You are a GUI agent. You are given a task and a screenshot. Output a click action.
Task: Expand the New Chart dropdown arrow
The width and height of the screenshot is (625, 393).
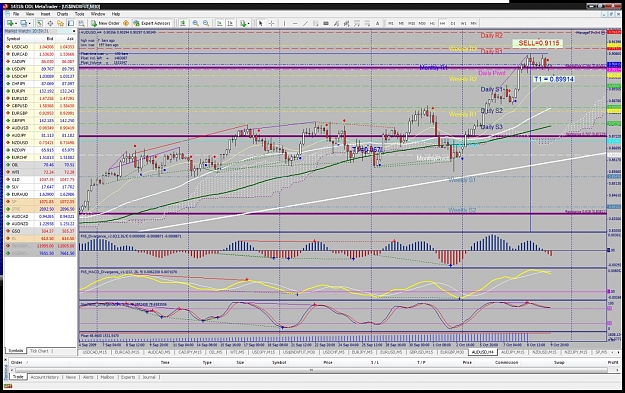(x=16, y=23)
